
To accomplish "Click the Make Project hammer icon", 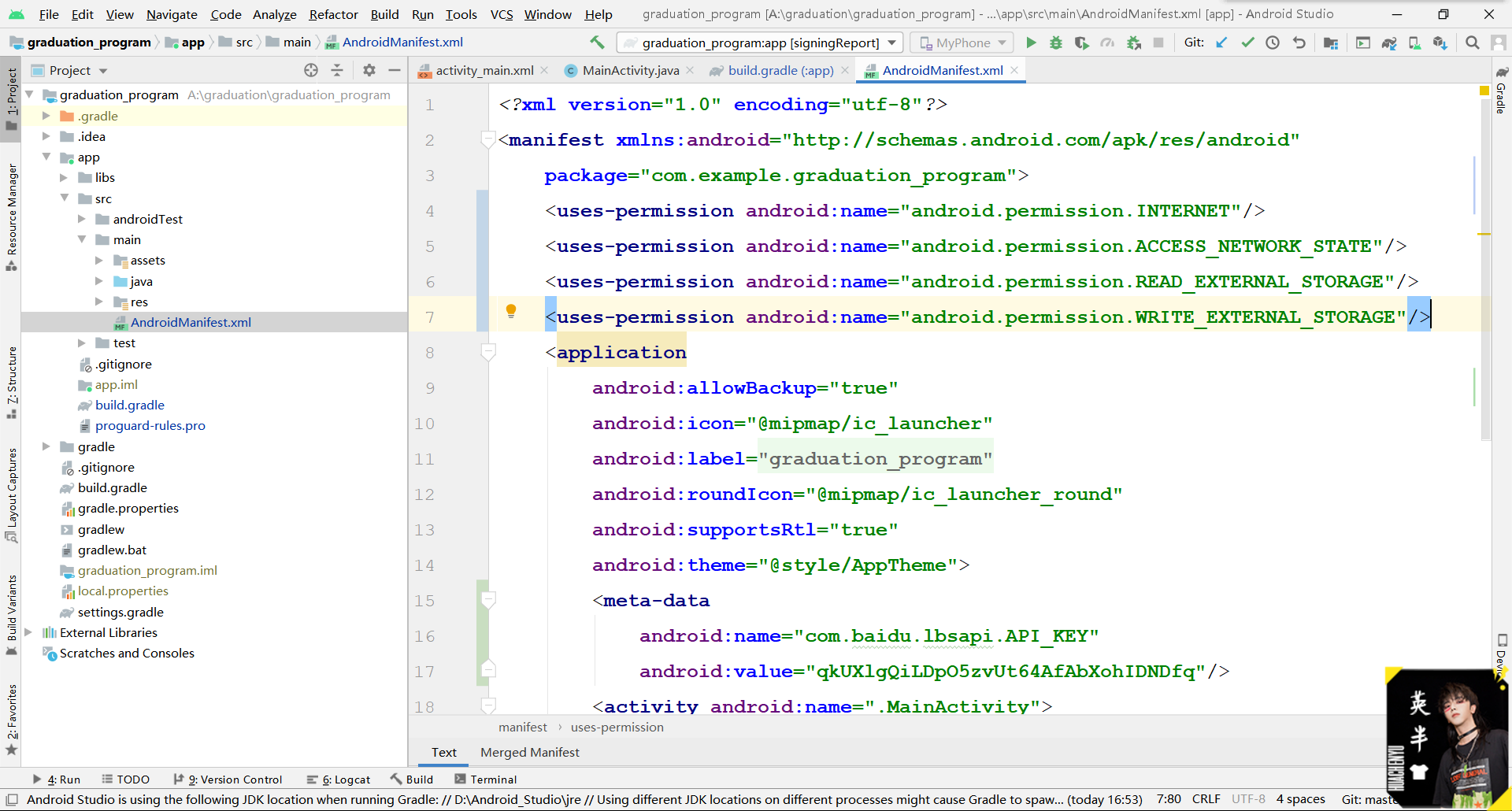I will (597, 43).
